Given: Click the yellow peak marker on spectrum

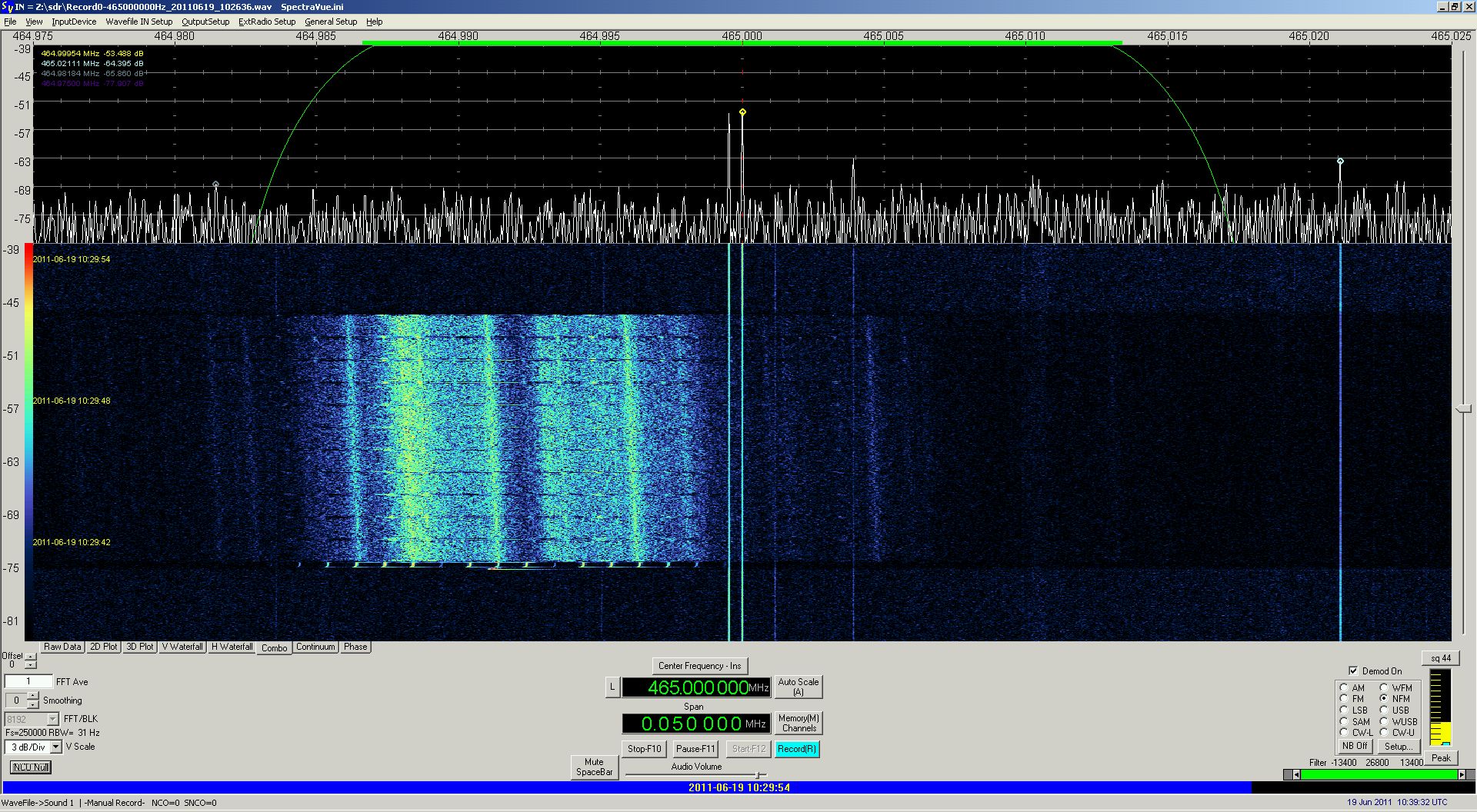Looking at the screenshot, I should pyautogui.click(x=742, y=112).
